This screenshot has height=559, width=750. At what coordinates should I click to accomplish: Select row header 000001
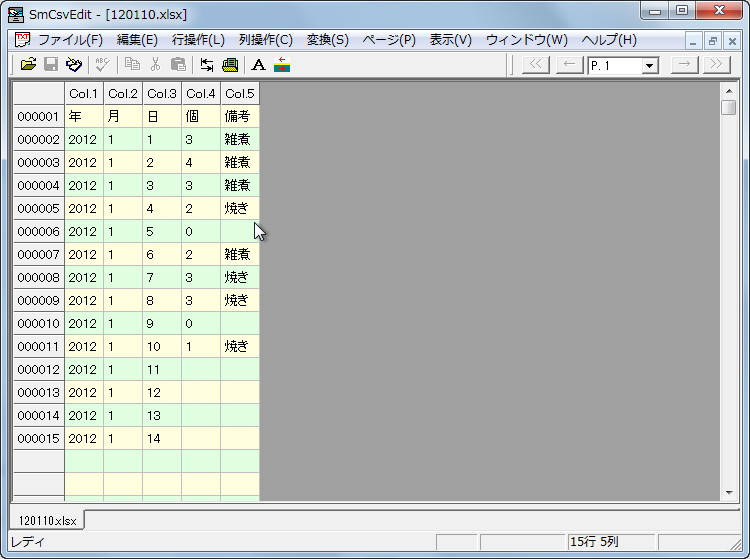pyautogui.click(x=38, y=116)
